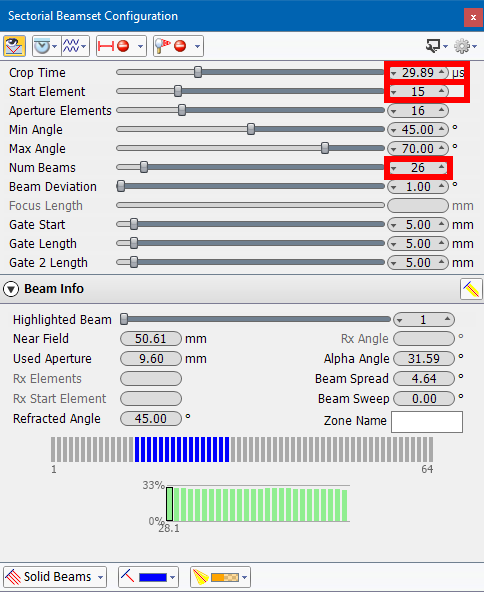
Task: Click the Min Angle slider handle
Action: [251, 129]
